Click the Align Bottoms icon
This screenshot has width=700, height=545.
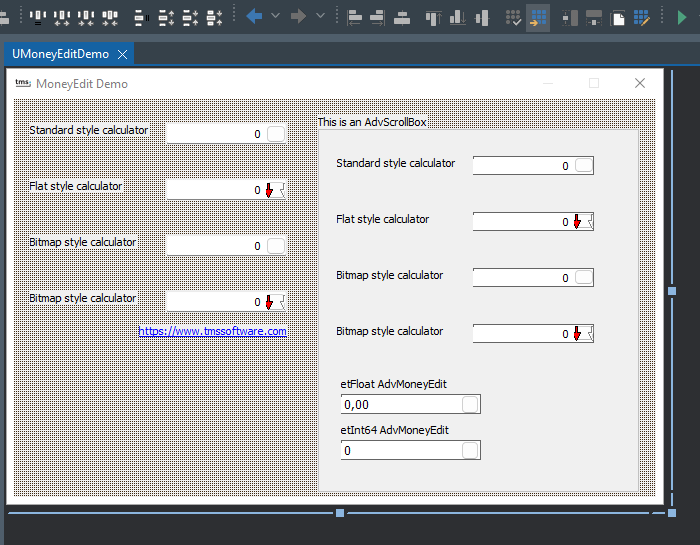click(458, 18)
